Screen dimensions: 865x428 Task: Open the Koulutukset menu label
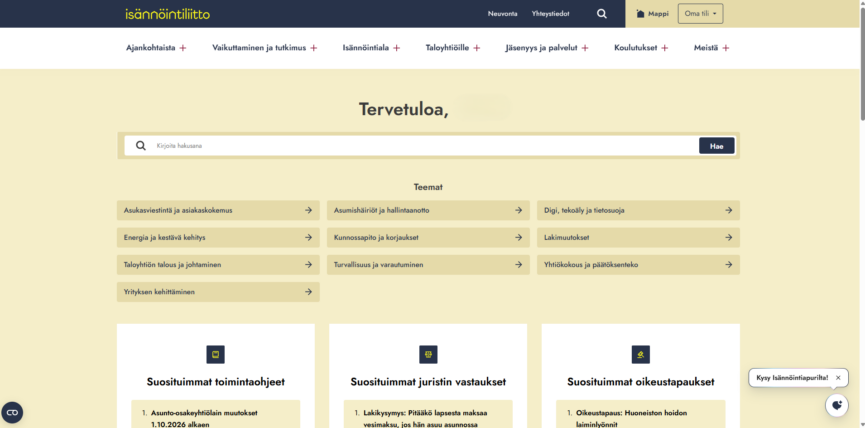click(x=636, y=48)
